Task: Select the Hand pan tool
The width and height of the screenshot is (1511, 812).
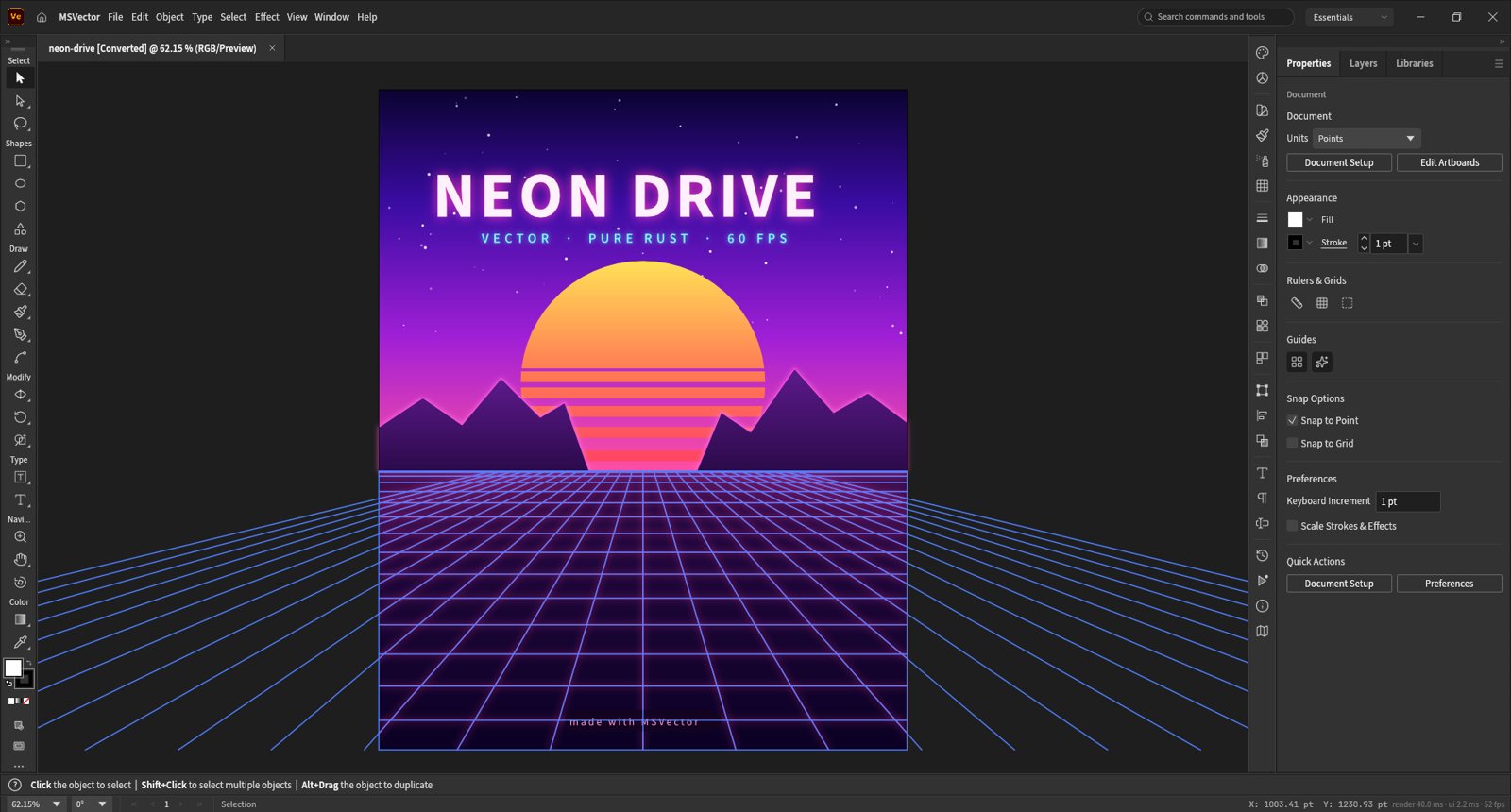Action: pyautogui.click(x=20, y=560)
